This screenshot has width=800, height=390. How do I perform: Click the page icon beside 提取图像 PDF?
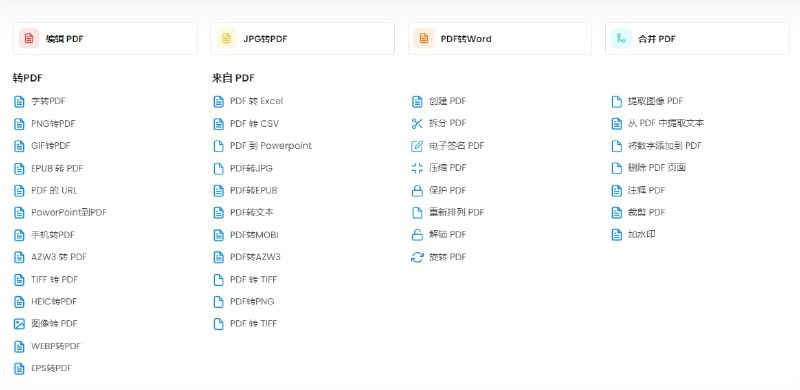(x=616, y=102)
